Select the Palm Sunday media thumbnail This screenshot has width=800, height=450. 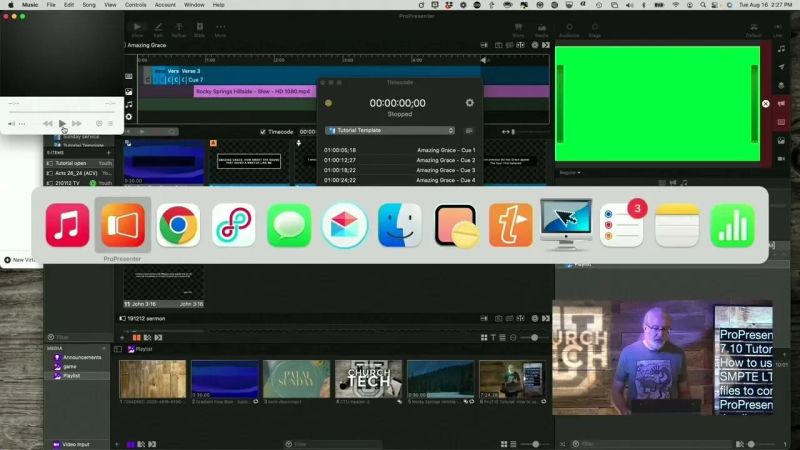pyautogui.click(x=296, y=379)
